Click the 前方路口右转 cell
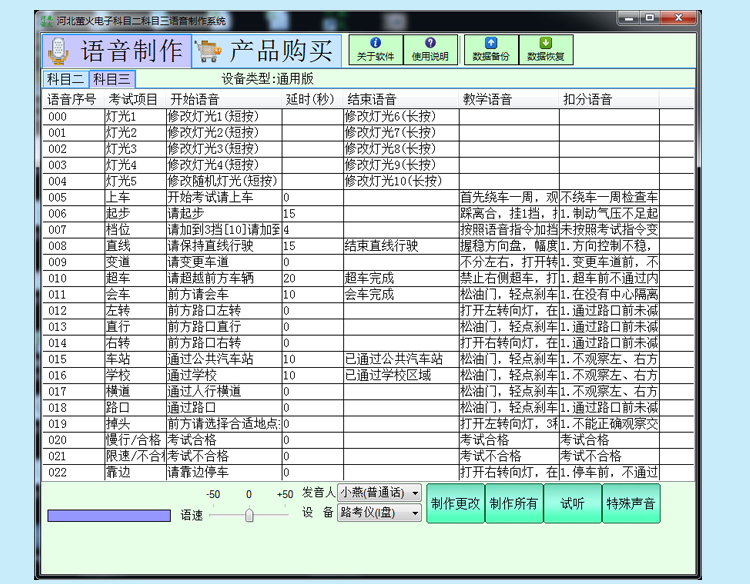 (x=224, y=343)
